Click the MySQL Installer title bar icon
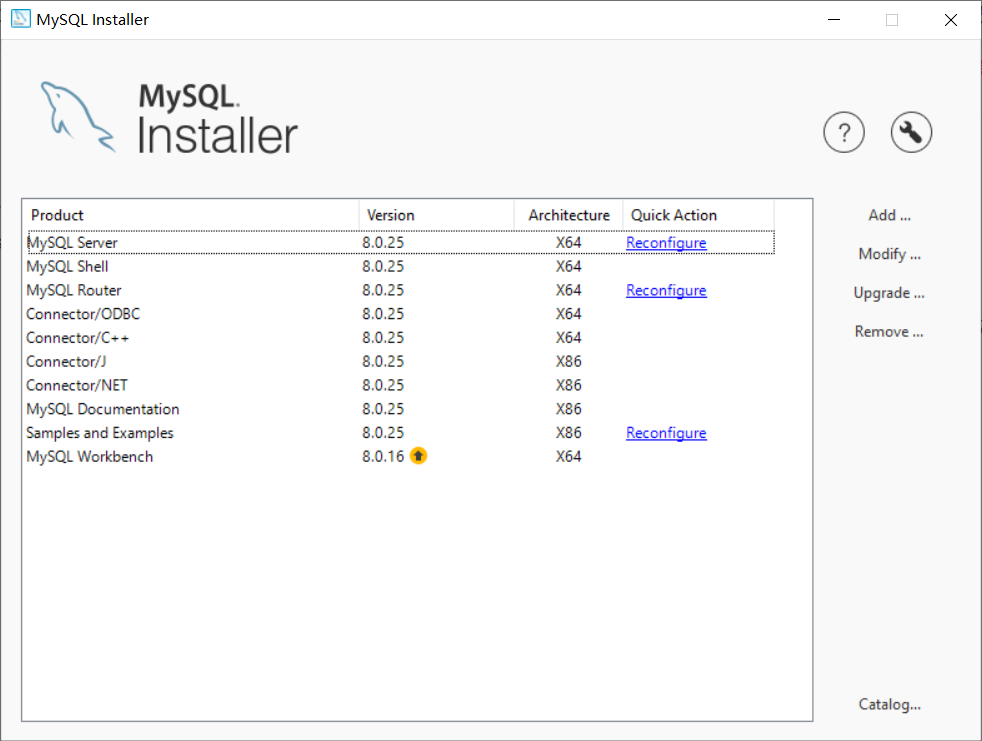 (x=20, y=19)
